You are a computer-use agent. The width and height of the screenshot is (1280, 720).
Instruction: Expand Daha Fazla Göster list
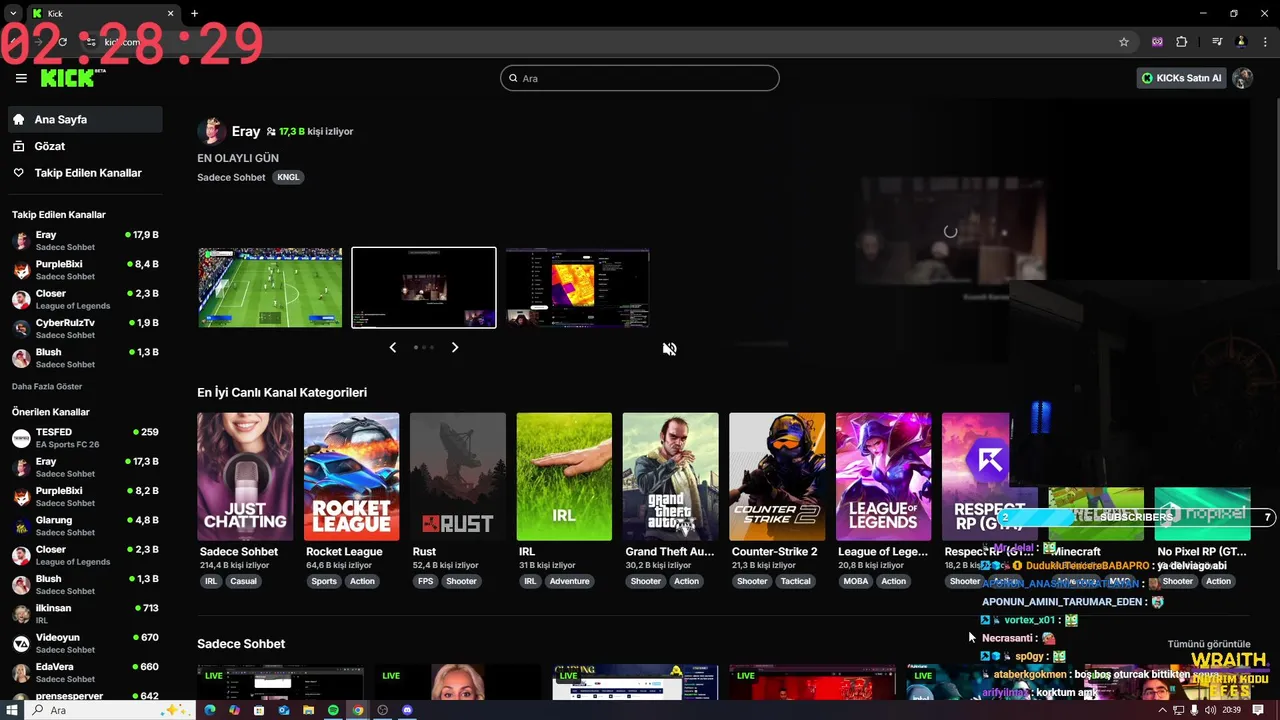(x=47, y=386)
